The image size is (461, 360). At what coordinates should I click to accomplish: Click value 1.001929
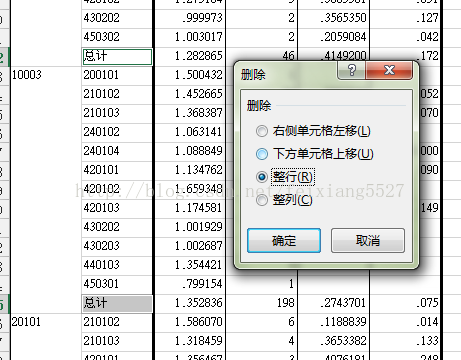pyautogui.click(x=199, y=227)
